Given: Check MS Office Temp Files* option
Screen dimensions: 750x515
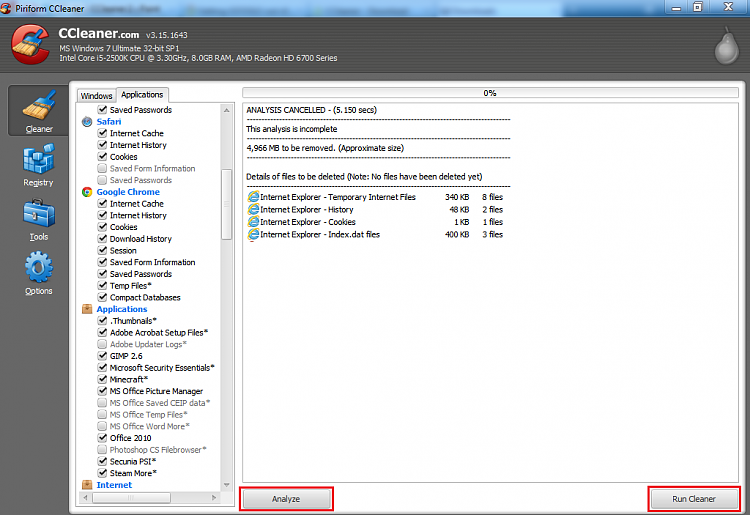Looking at the screenshot, I should point(102,414).
